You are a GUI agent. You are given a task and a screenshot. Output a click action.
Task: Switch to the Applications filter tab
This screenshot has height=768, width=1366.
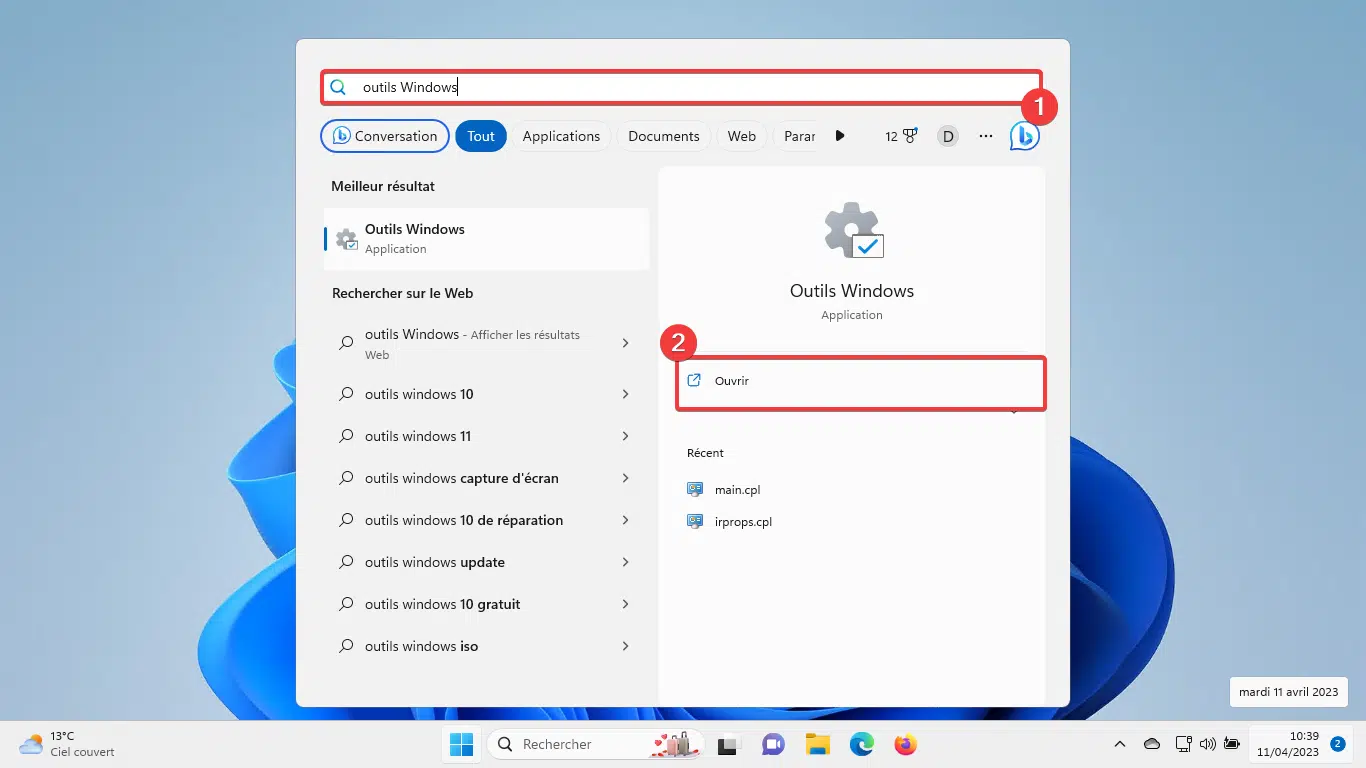coord(561,136)
